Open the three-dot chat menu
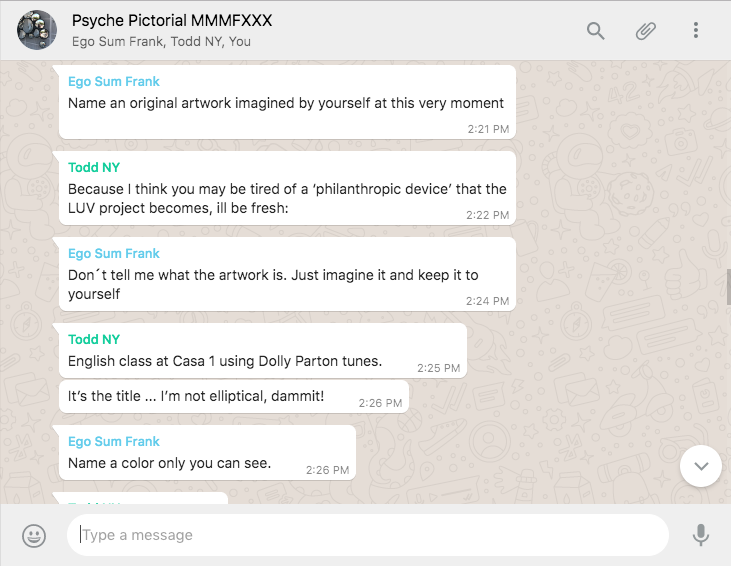Viewport: 731px width, 566px height. click(x=696, y=31)
